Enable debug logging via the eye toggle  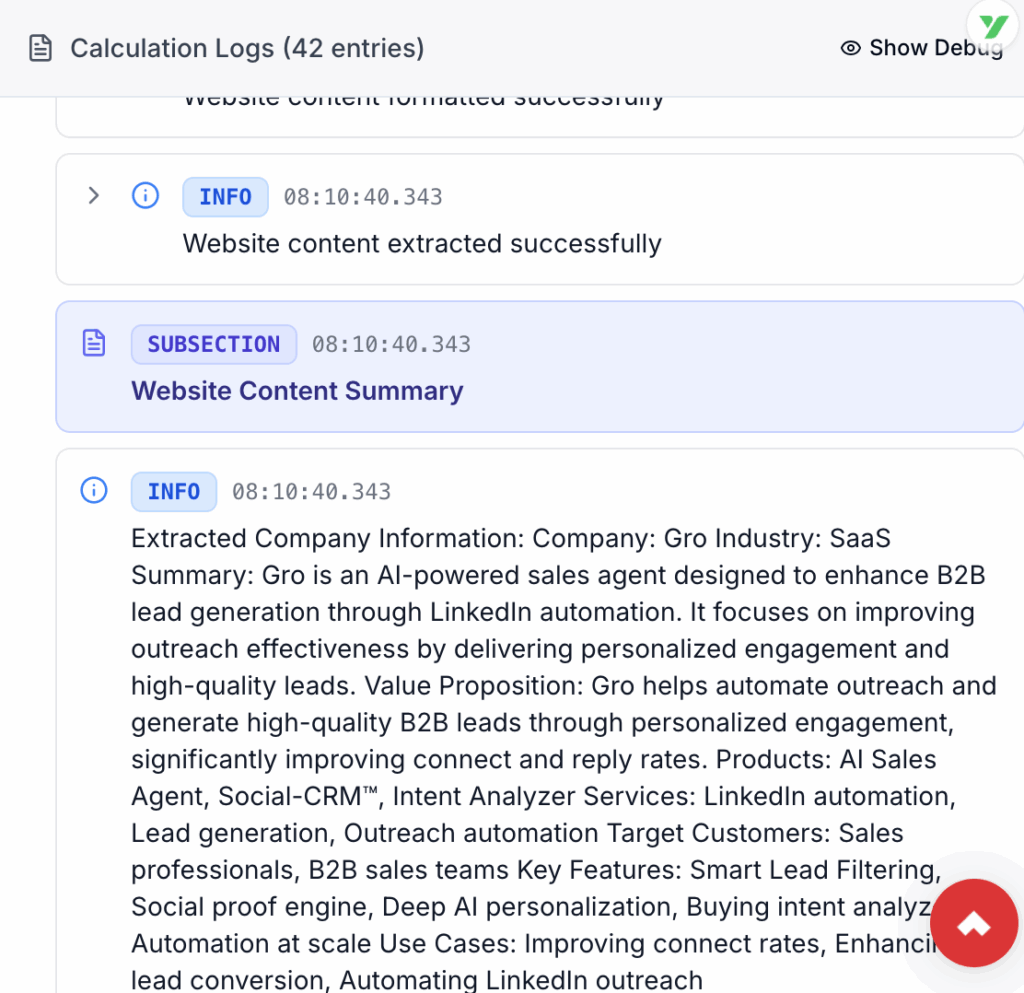point(849,47)
